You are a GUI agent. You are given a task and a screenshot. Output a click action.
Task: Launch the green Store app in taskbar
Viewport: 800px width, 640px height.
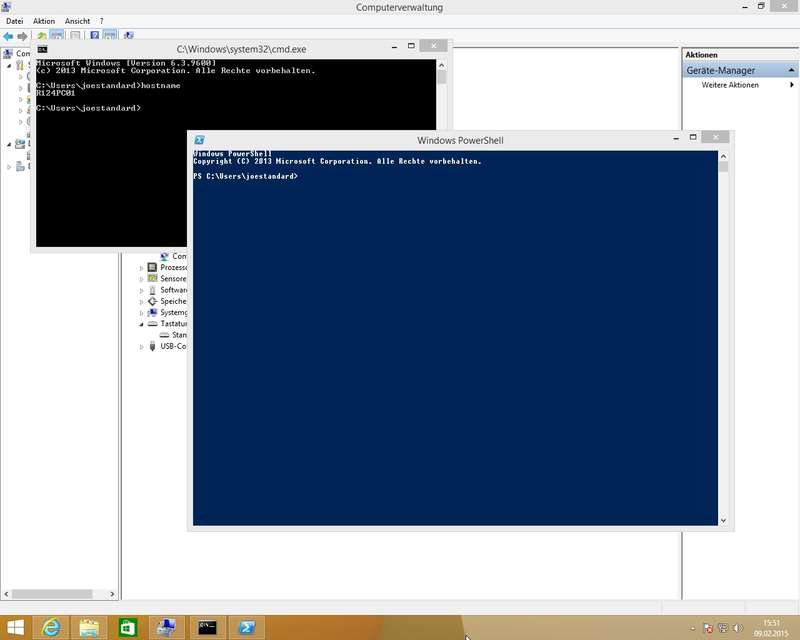pyautogui.click(x=127, y=627)
